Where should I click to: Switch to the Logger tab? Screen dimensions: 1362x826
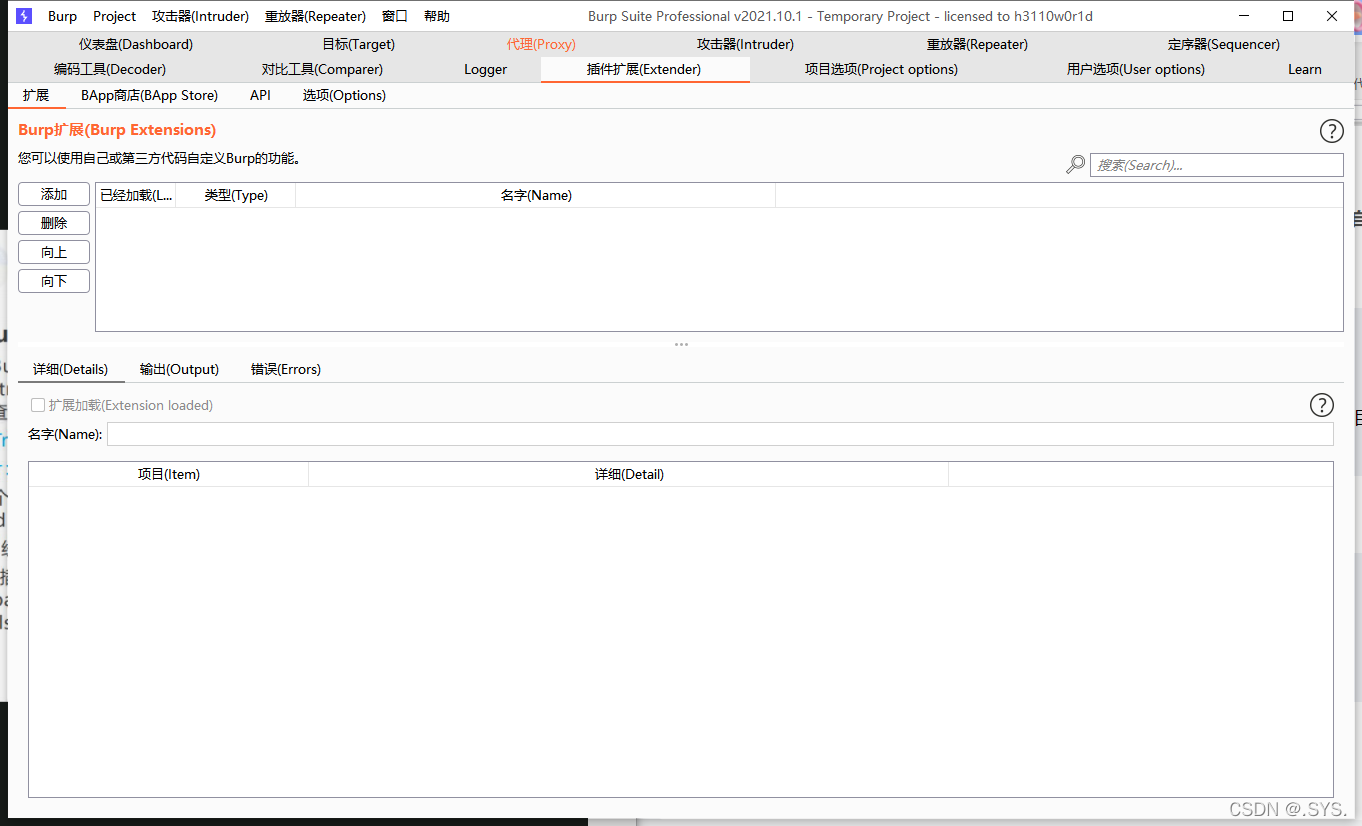point(485,69)
